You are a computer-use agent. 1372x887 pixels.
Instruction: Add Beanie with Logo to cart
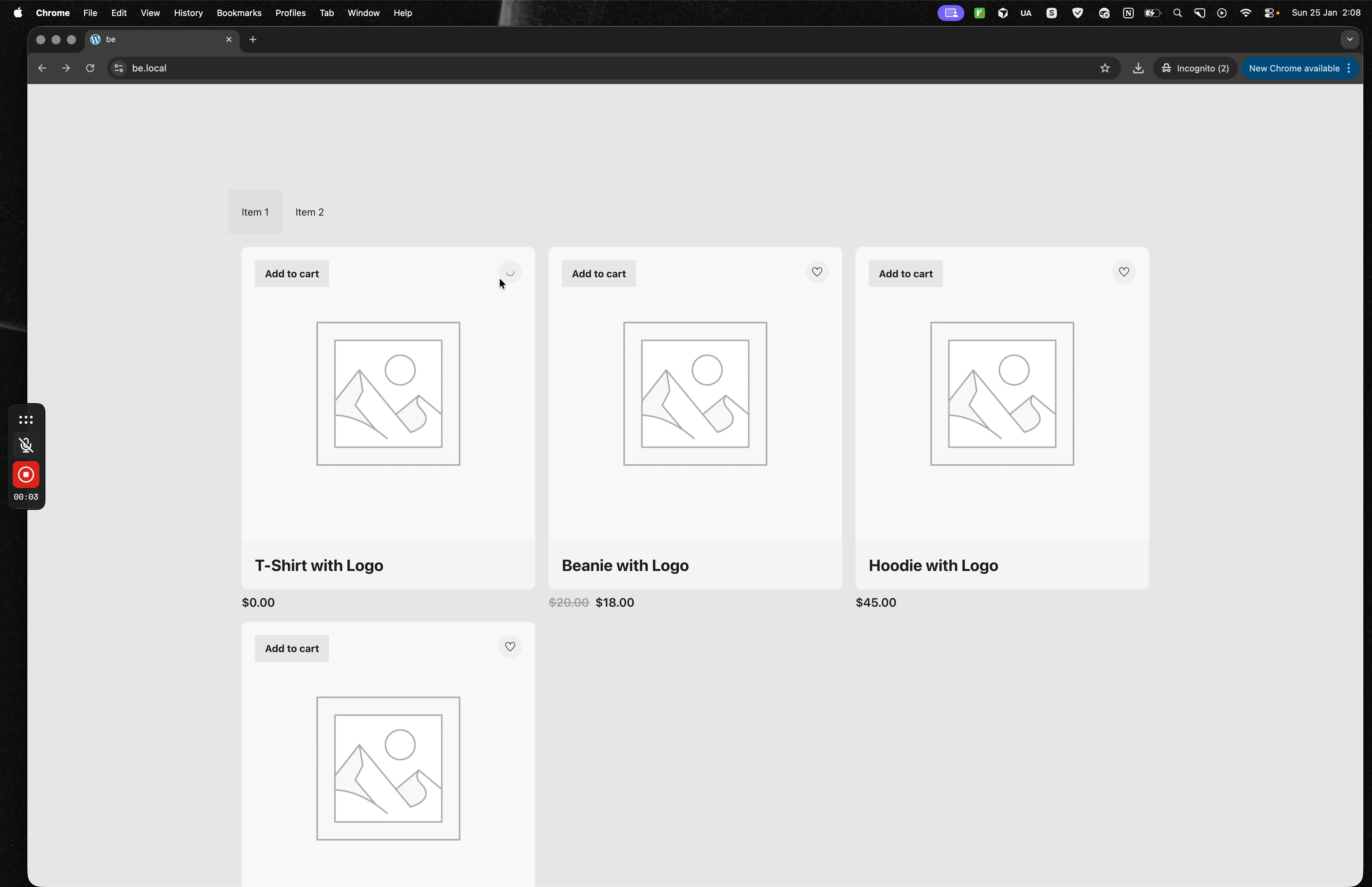tap(599, 274)
